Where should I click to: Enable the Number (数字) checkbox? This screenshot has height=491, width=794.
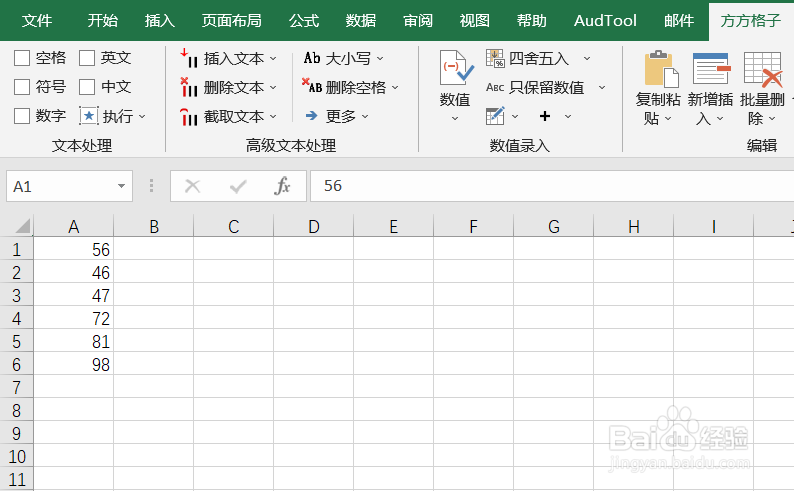coord(22,116)
